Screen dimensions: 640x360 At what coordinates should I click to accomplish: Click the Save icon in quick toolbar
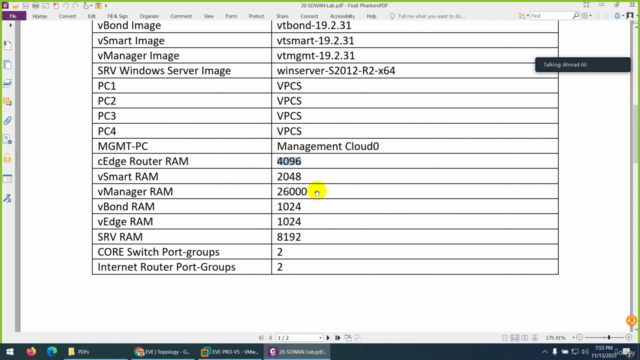pos(25,6)
